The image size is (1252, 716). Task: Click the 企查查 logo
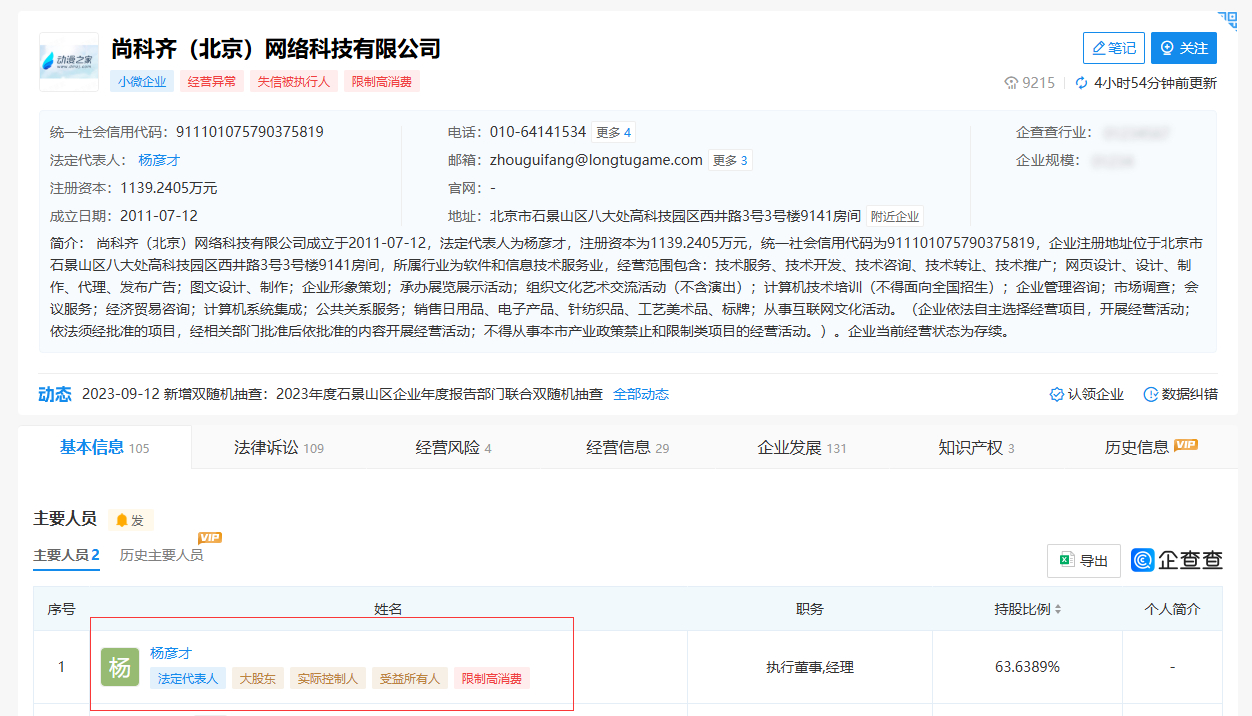pyautogui.click(x=1177, y=560)
